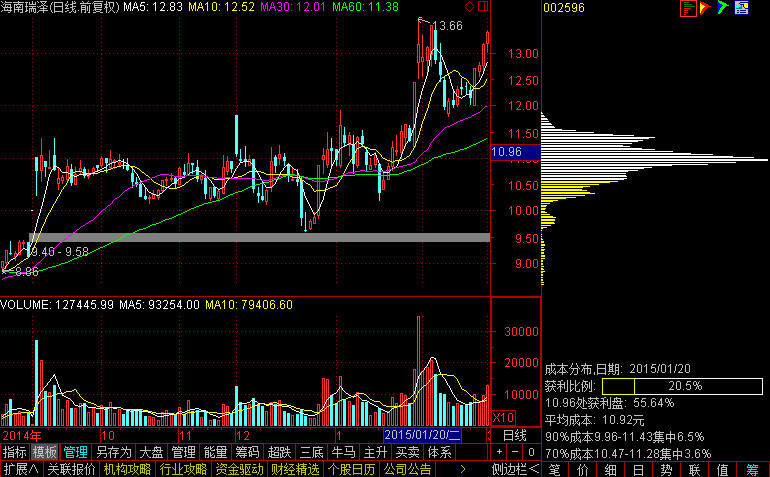Switch to the 资金驱动 tab
Viewport: 770px width, 477px height.
tap(239, 469)
